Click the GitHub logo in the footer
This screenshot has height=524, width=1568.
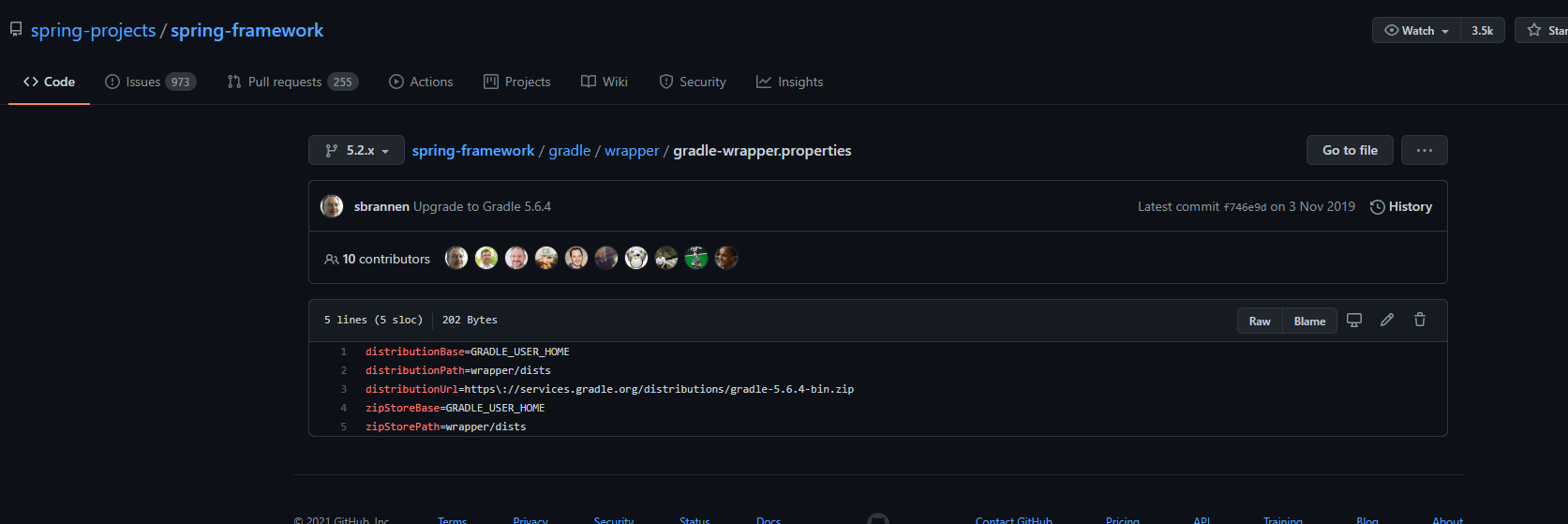point(877,519)
